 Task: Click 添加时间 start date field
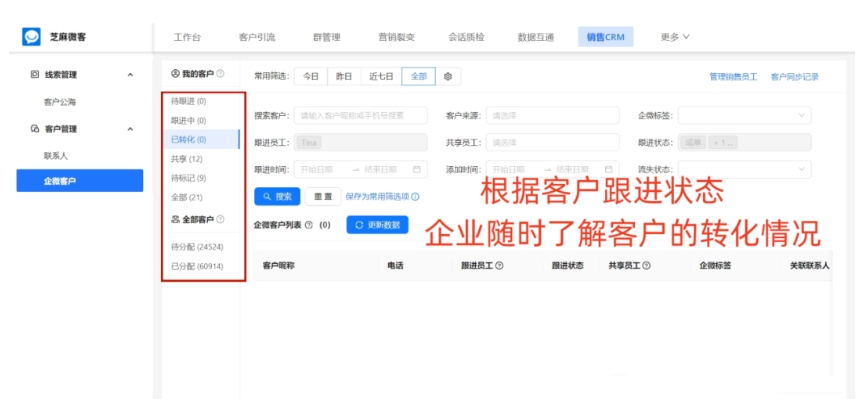pyautogui.click(x=511, y=170)
